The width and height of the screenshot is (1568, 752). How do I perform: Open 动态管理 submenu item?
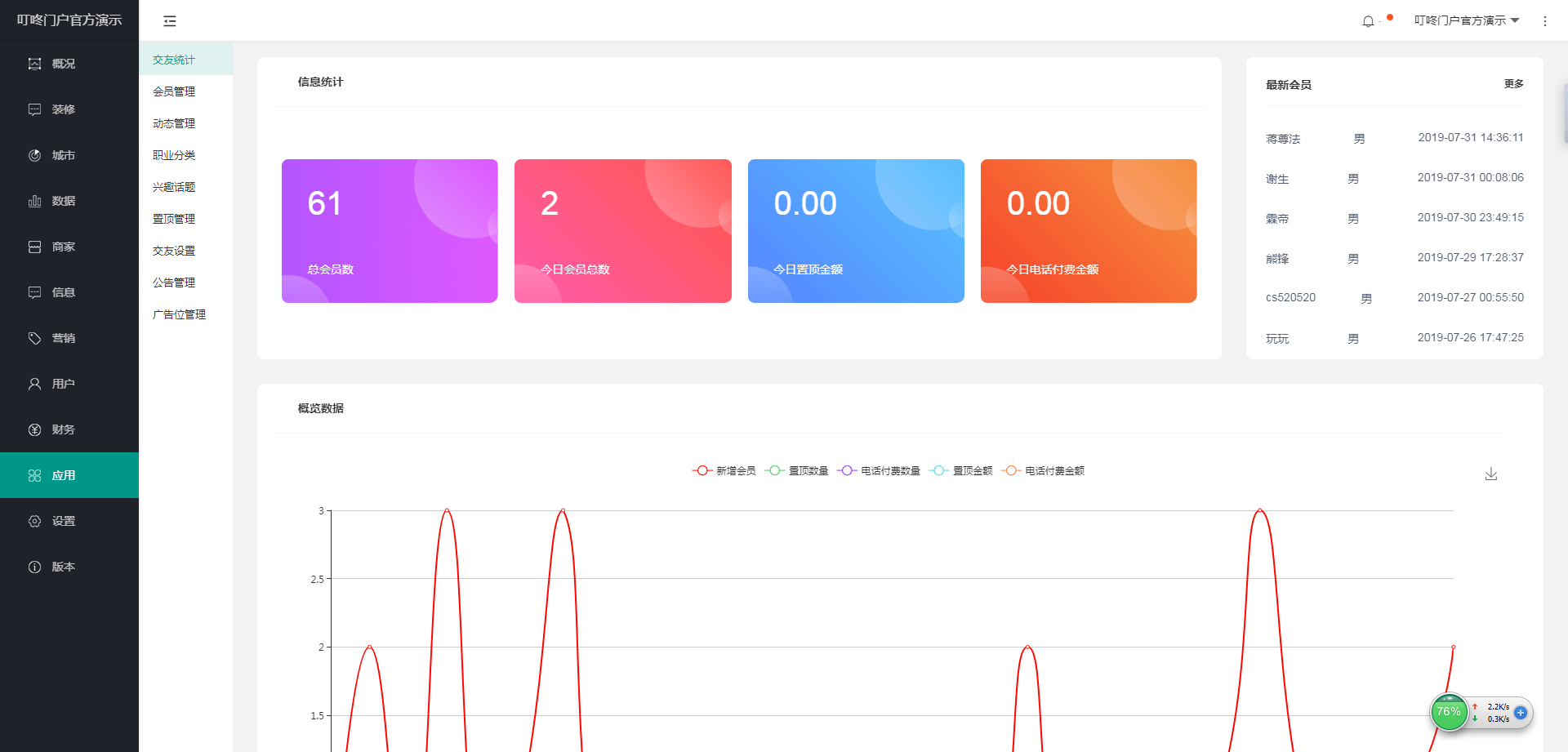click(185, 123)
